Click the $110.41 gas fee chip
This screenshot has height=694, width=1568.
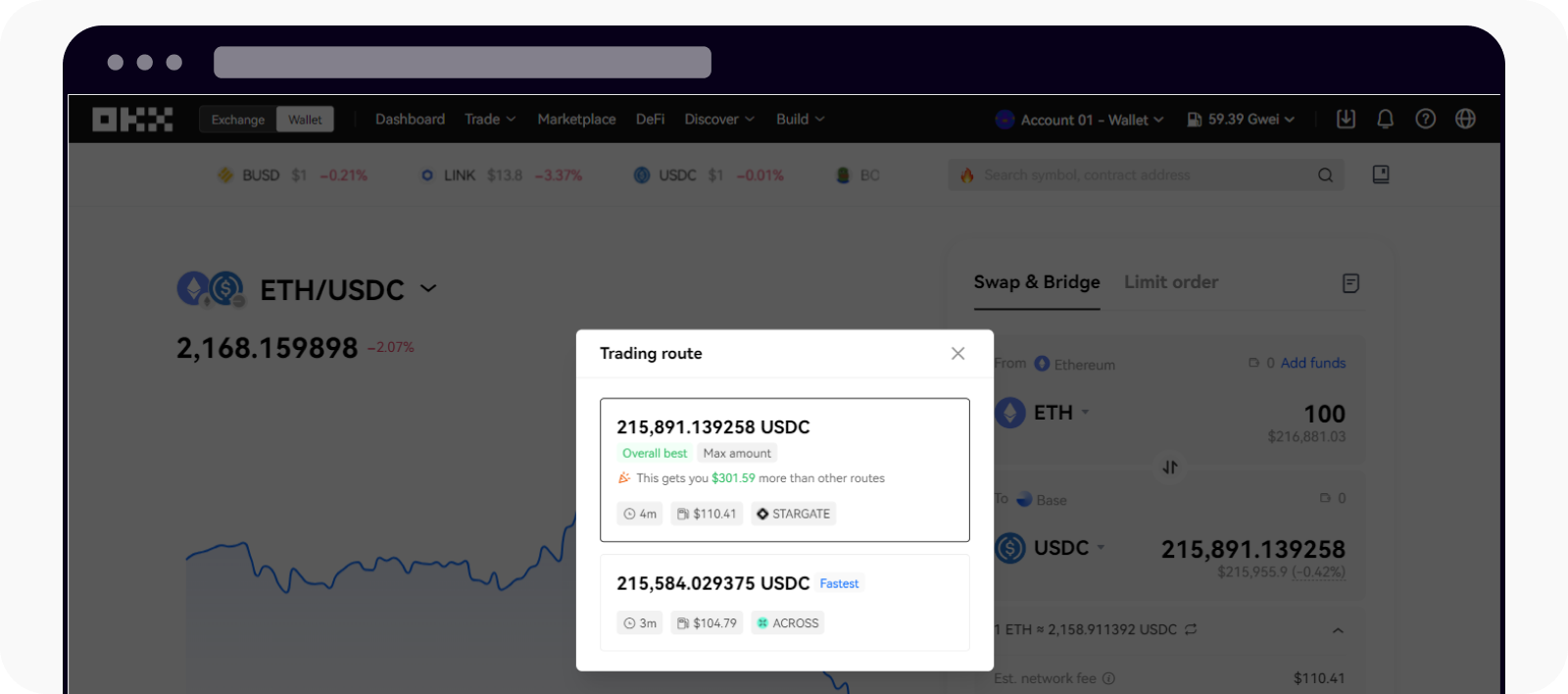(707, 514)
